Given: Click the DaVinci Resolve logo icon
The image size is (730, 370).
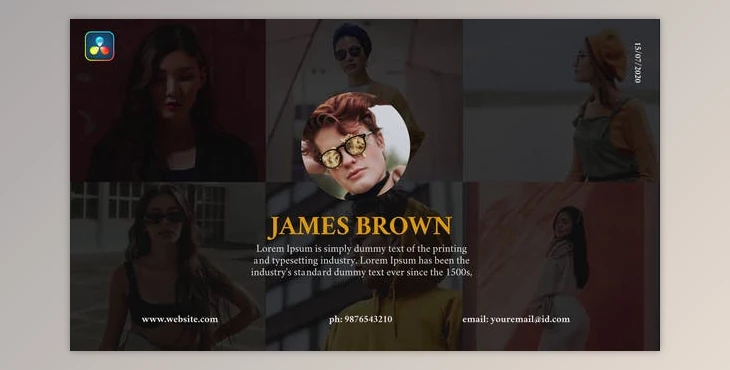Looking at the screenshot, I should pos(100,46).
